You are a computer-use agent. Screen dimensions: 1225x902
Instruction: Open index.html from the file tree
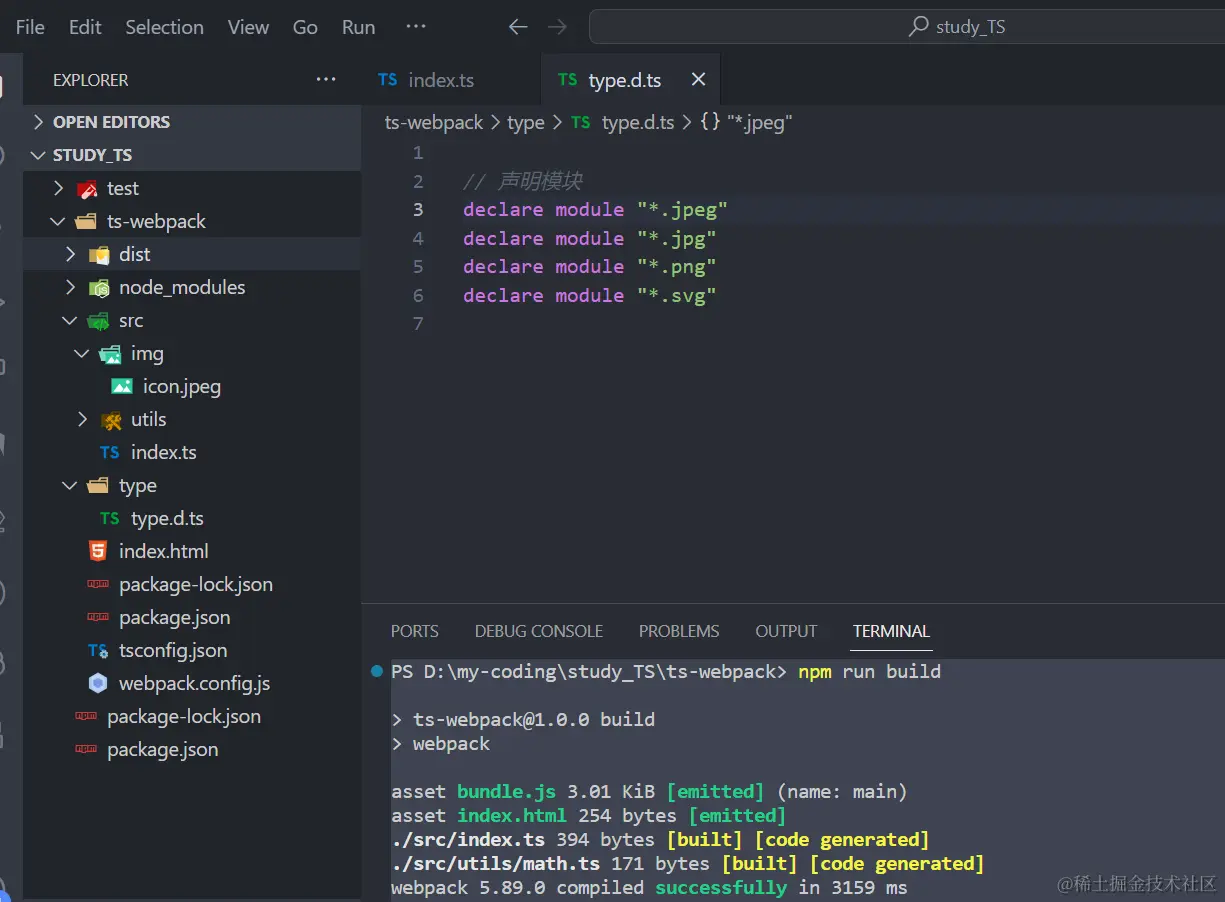164,551
